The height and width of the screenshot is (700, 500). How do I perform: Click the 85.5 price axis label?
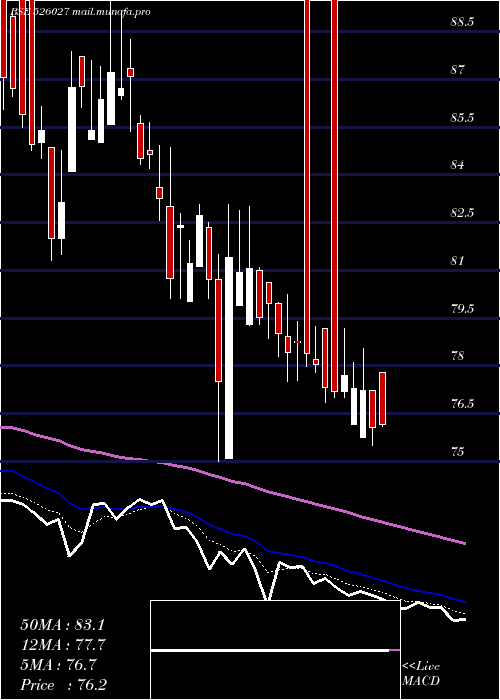[x=462, y=118]
